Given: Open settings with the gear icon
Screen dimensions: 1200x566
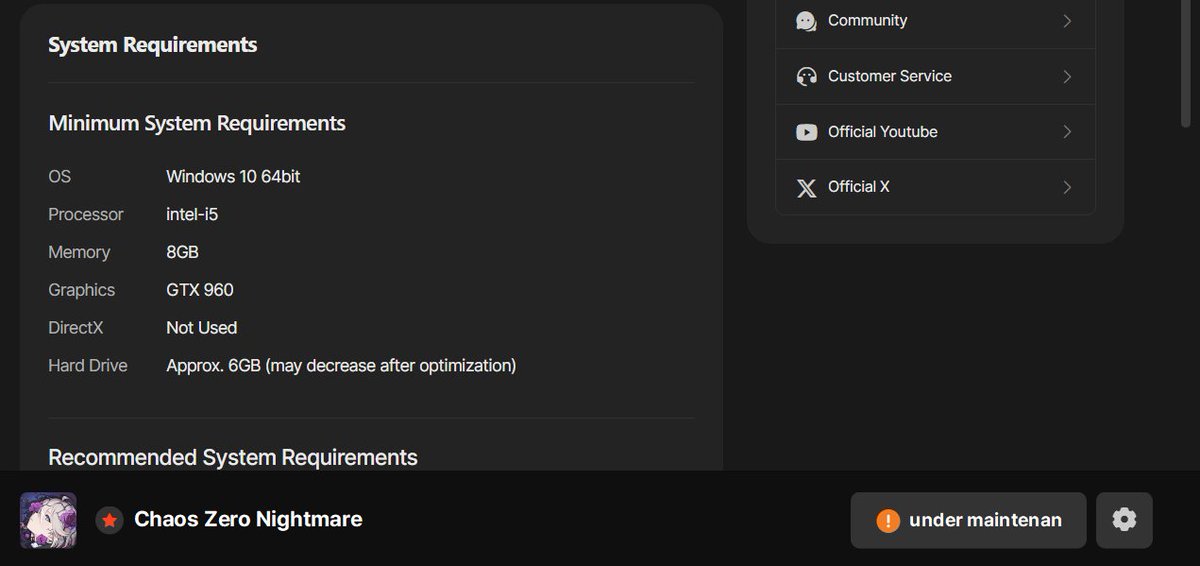Looking at the screenshot, I should pyautogui.click(x=1124, y=520).
